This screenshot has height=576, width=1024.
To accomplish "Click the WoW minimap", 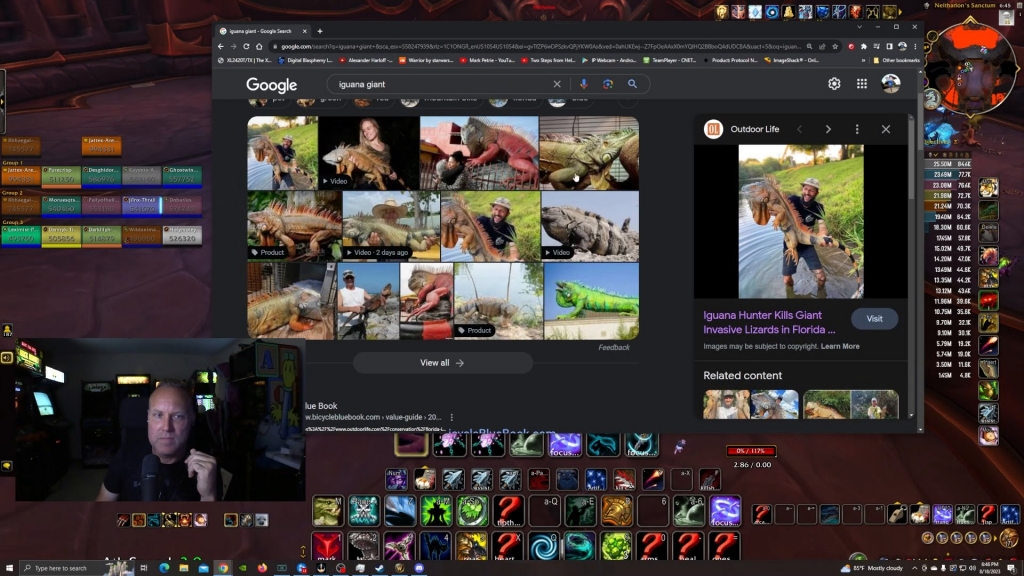I will coord(971,69).
